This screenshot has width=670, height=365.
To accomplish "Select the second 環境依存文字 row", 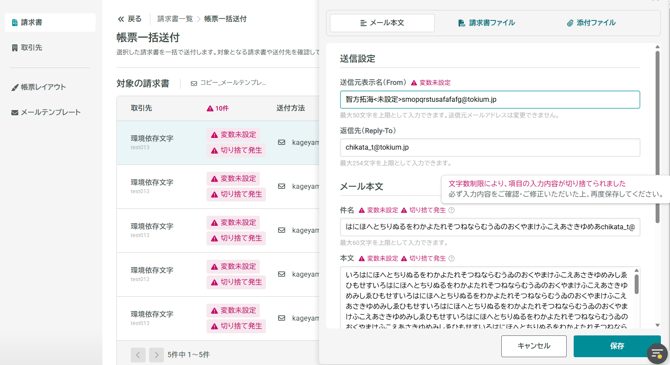I will point(217,186).
